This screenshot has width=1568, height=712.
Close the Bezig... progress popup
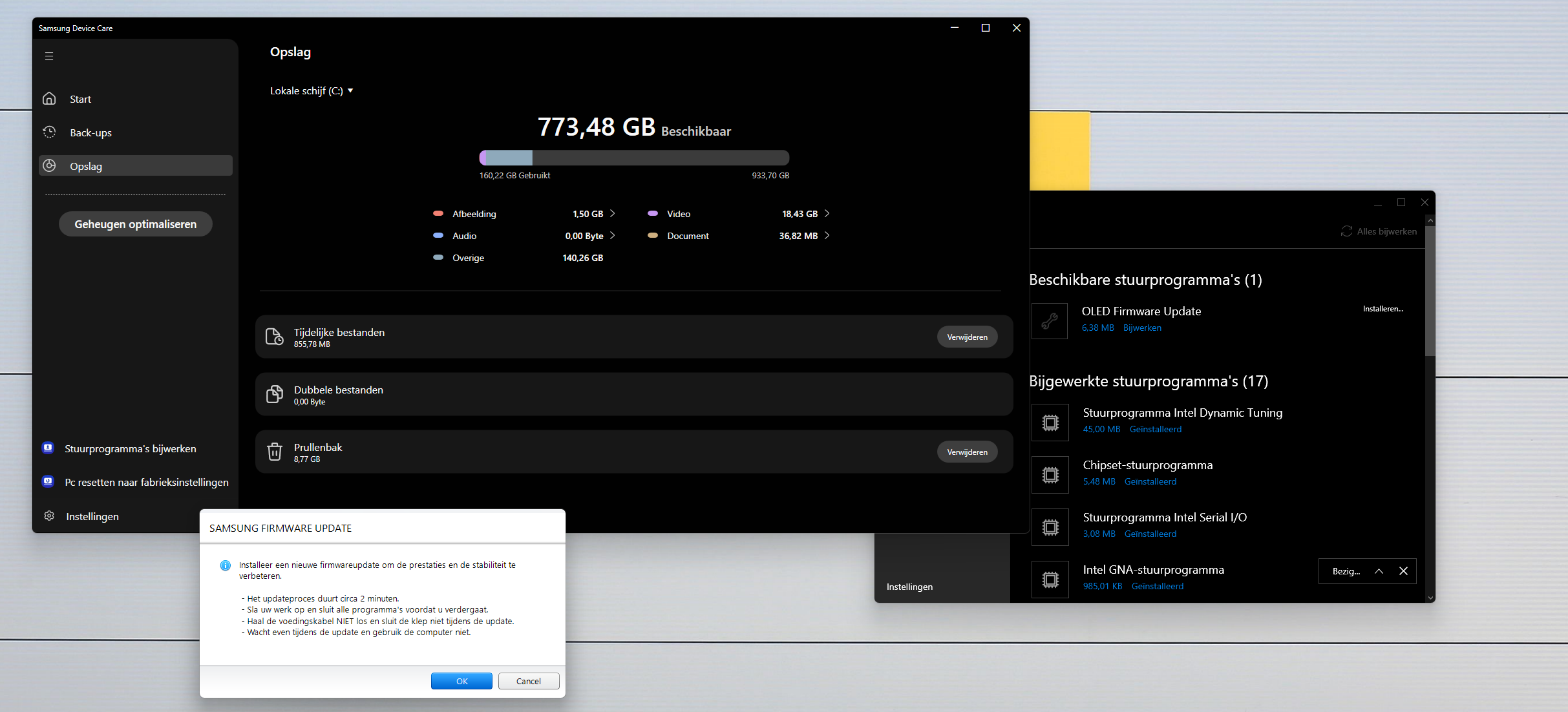coord(1403,571)
